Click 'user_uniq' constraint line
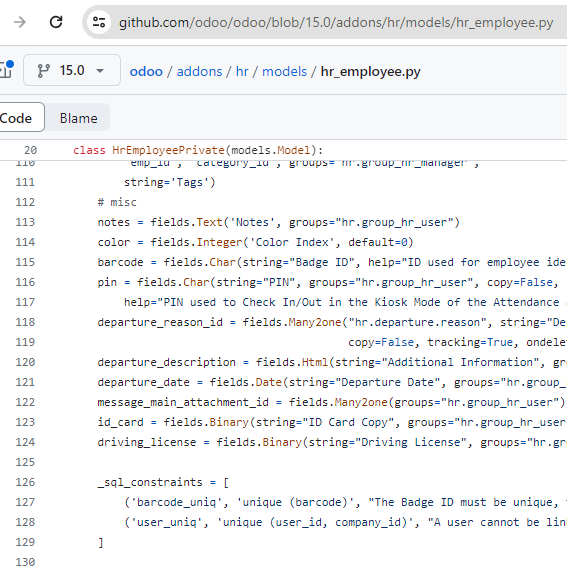Screen dimensions: 567x568 tap(345, 522)
